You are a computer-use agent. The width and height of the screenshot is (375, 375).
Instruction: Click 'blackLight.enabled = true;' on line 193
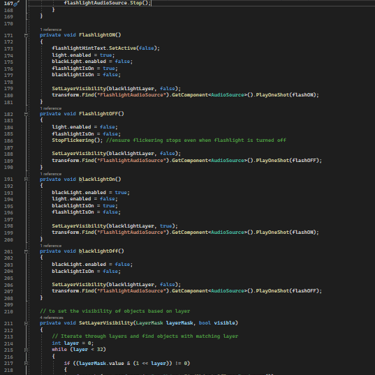point(91,193)
